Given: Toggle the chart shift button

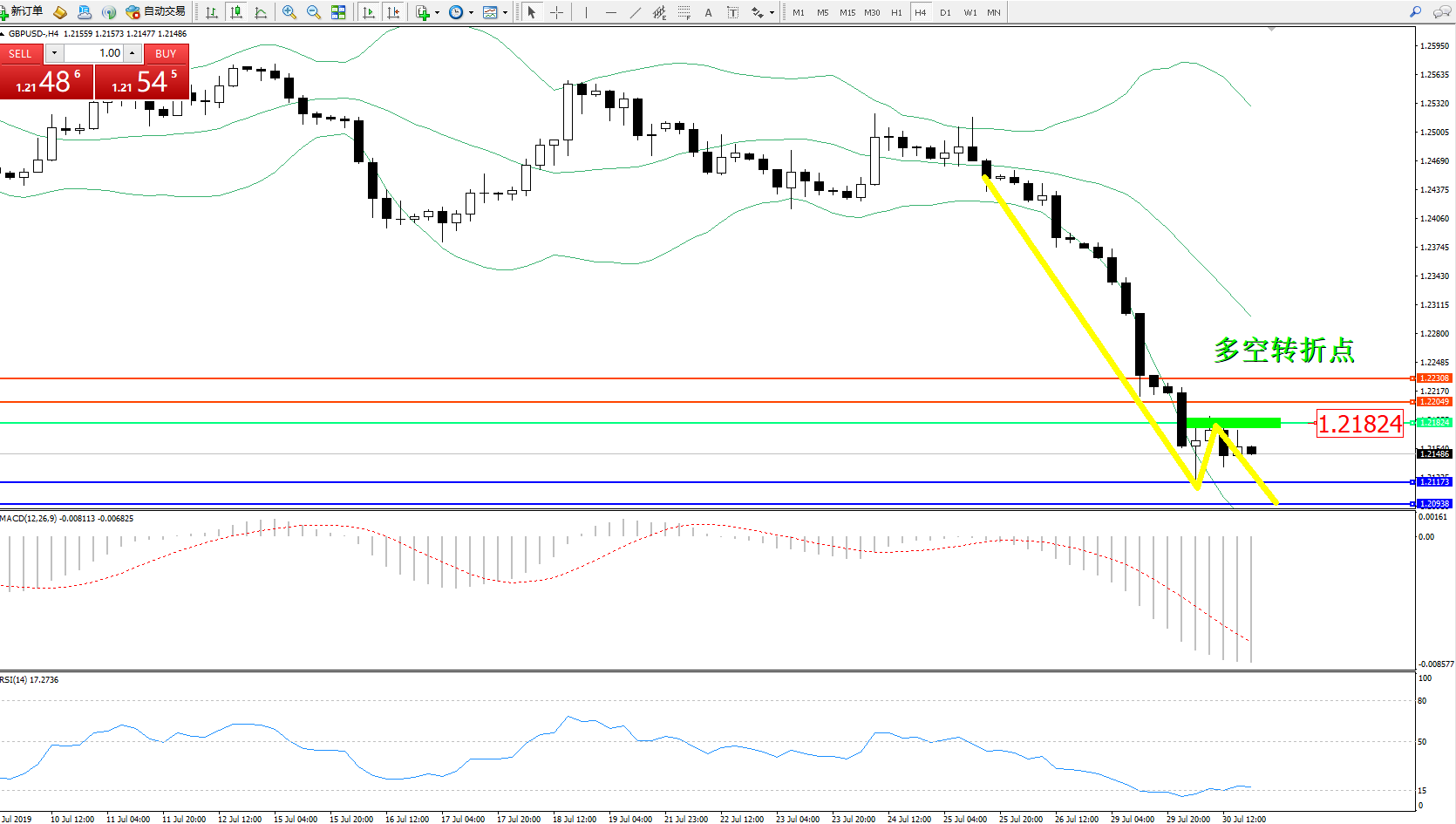Looking at the screenshot, I should [x=393, y=12].
